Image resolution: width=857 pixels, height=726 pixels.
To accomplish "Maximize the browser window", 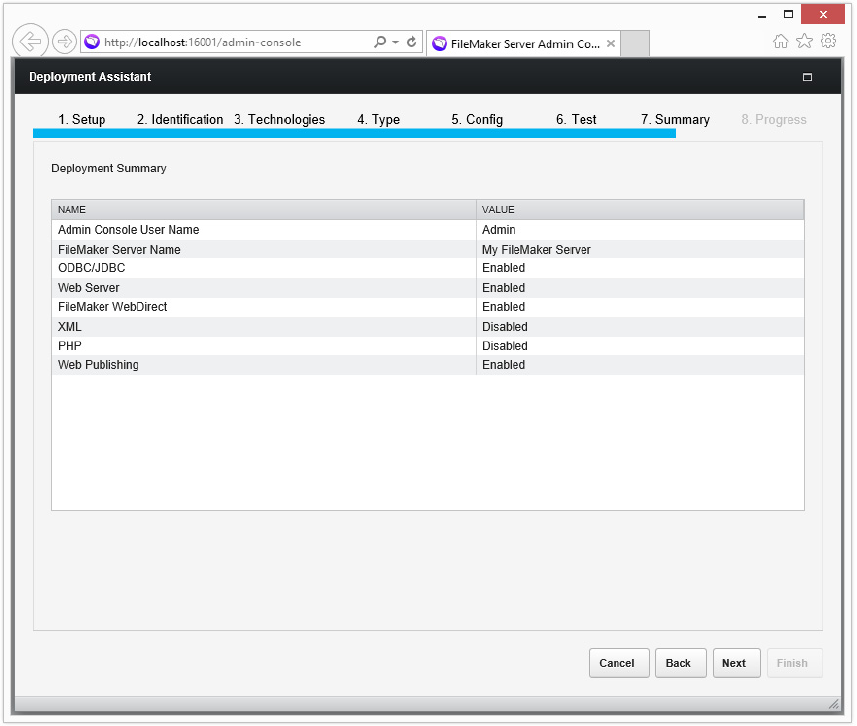I will click(788, 15).
